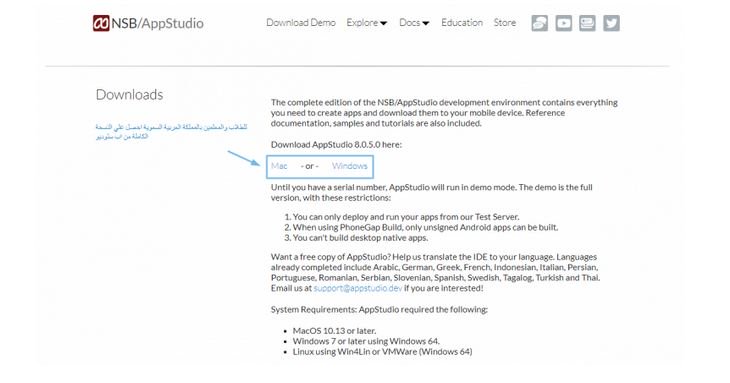Viewport: 730px width, 383px height.
Task: Select "Until you have a serial number" paragraph
Action: pyautogui.click(x=432, y=193)
